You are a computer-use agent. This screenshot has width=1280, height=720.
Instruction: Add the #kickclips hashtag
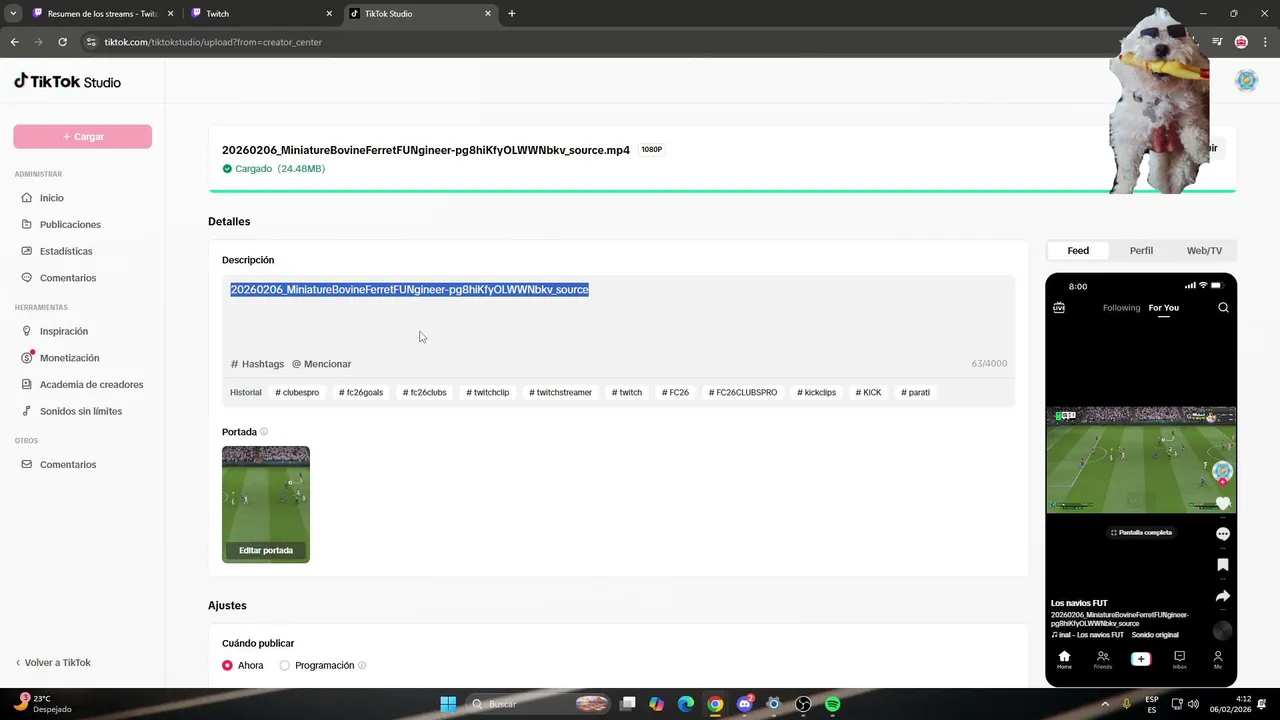pyautogui.click(x=816, y=393)
